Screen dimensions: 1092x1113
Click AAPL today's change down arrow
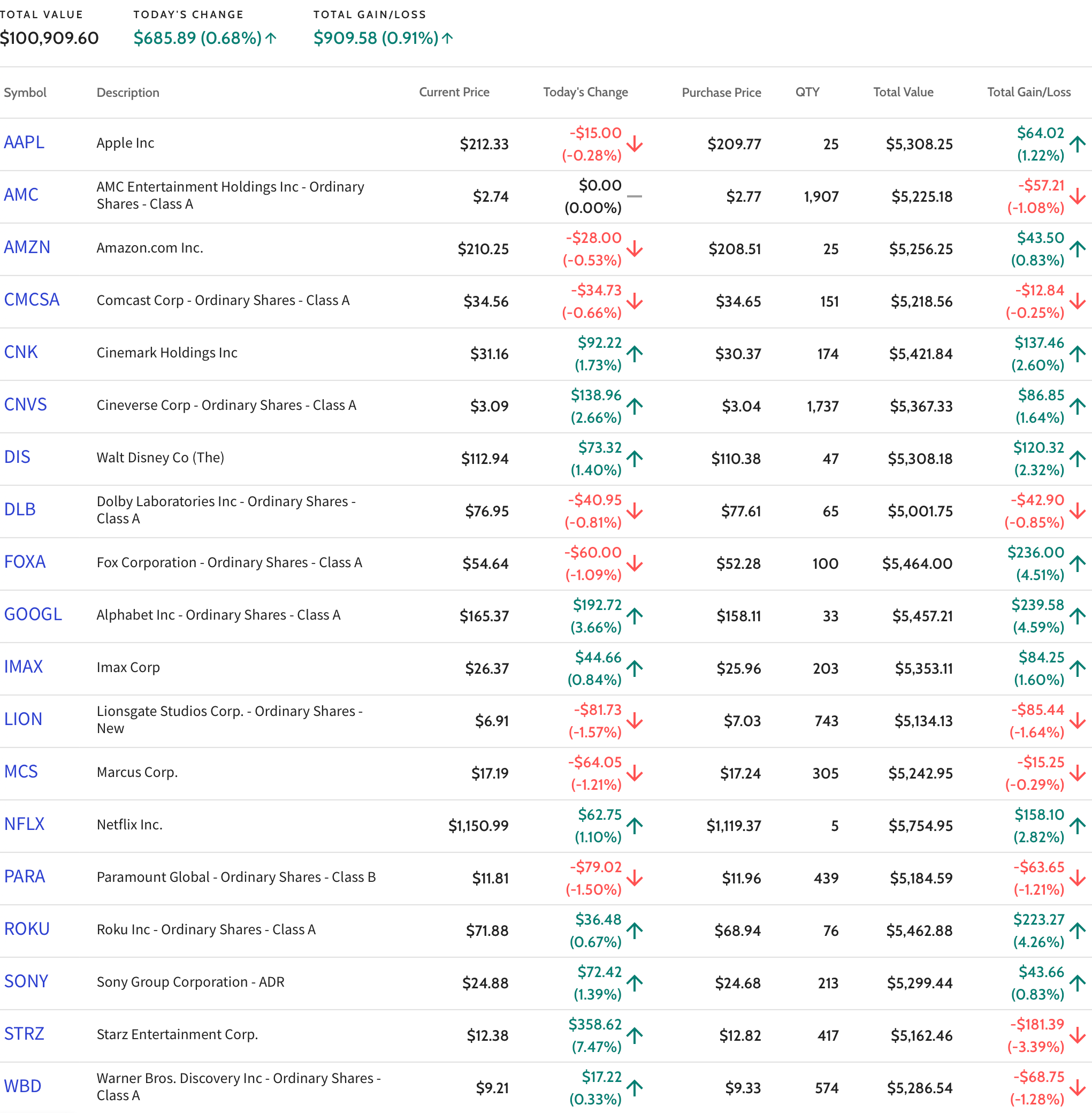coord(635,143)
